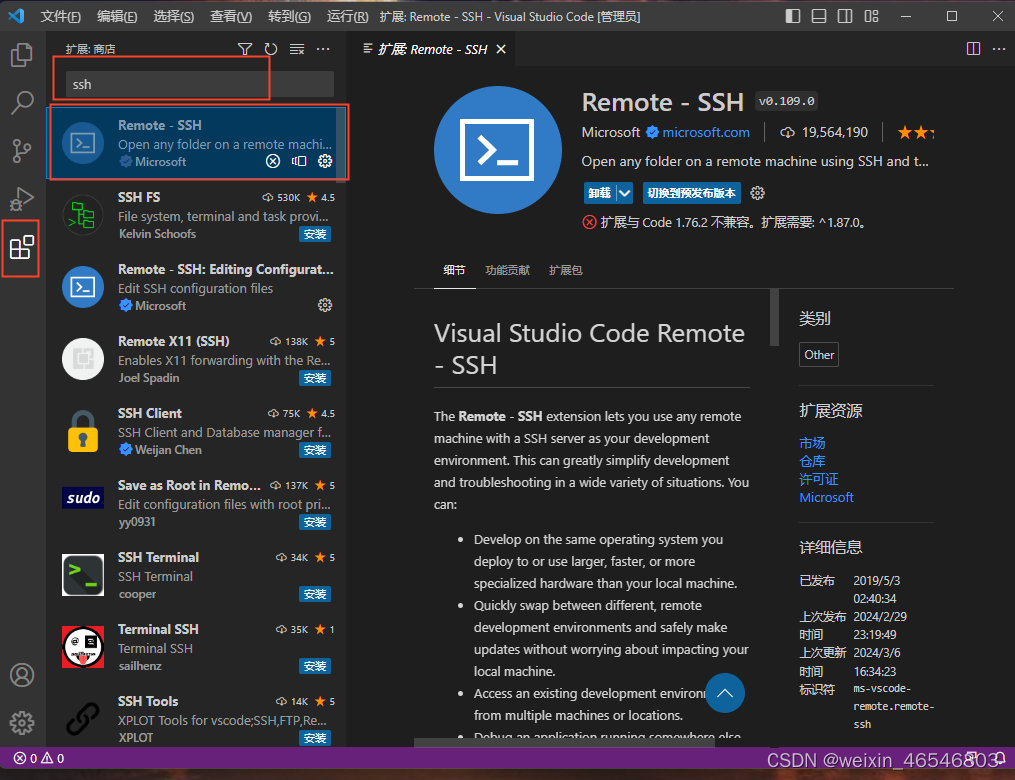
Task: Select the 扩展包 tab
Action: [x=565, y=270]
